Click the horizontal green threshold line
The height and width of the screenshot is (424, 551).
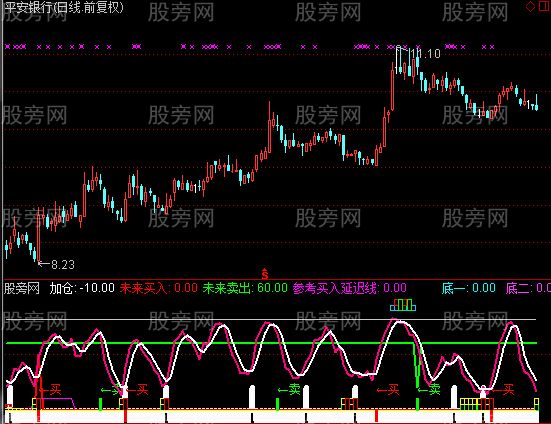pyautogui.click(x=271, y=343)
